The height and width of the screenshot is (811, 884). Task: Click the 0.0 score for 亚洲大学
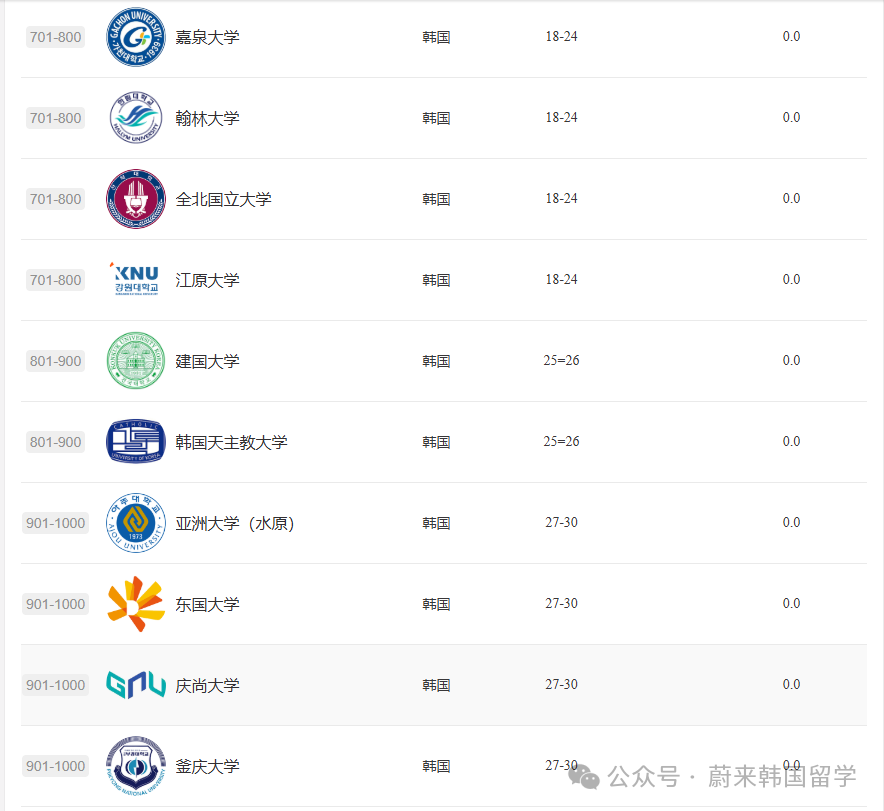pyautogui.click(x=792, y=522)
